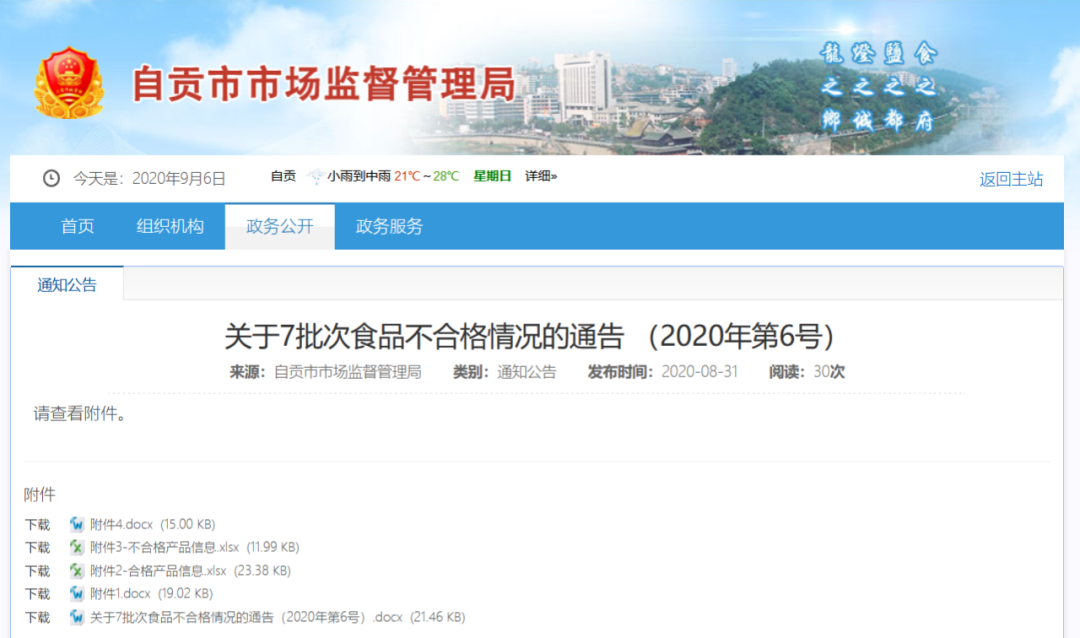
Task: Expand weather details via 详细» link
Action: [x=541, y=176]
